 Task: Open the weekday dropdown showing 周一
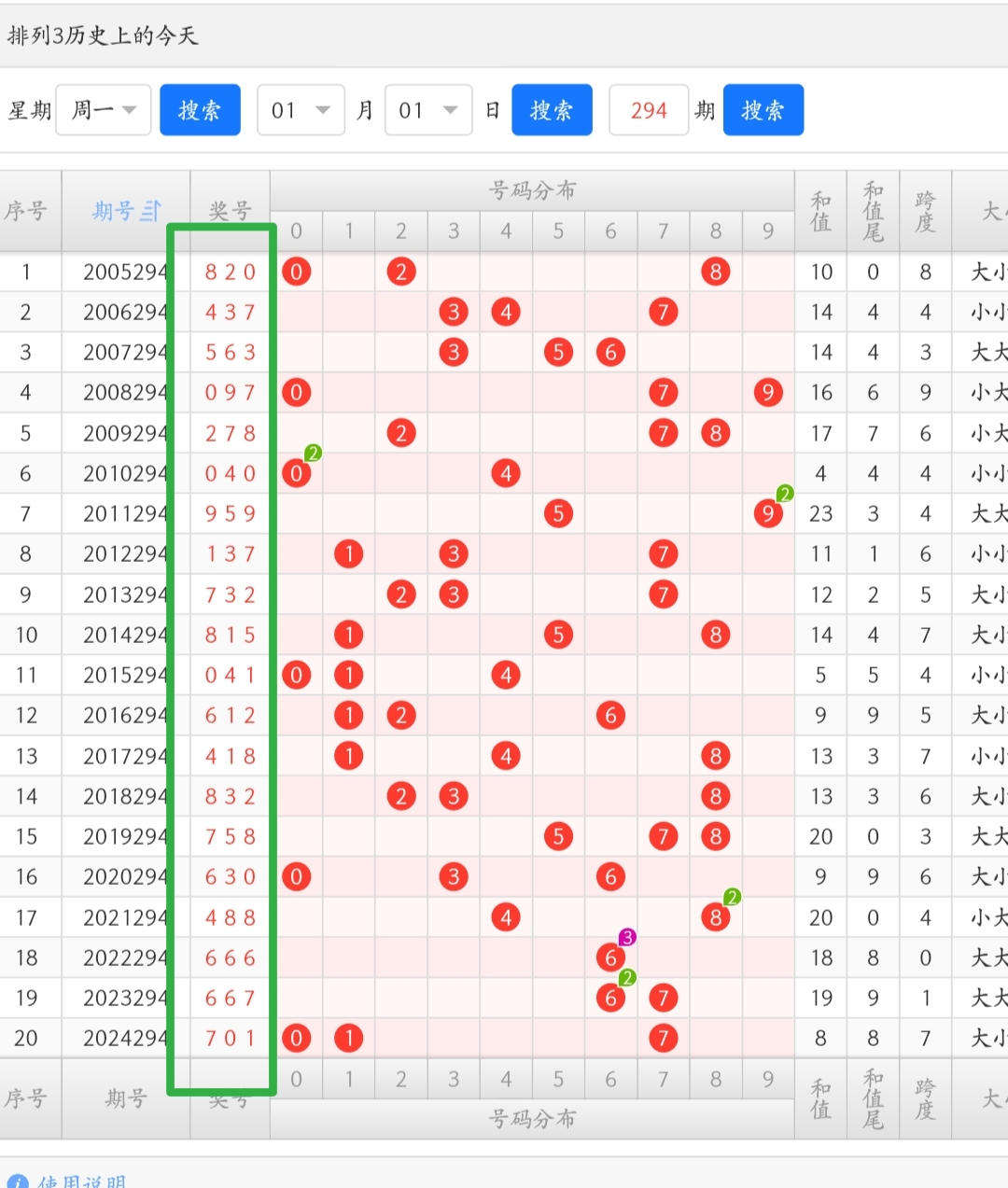pyautogui.click(x=104, y=110)
